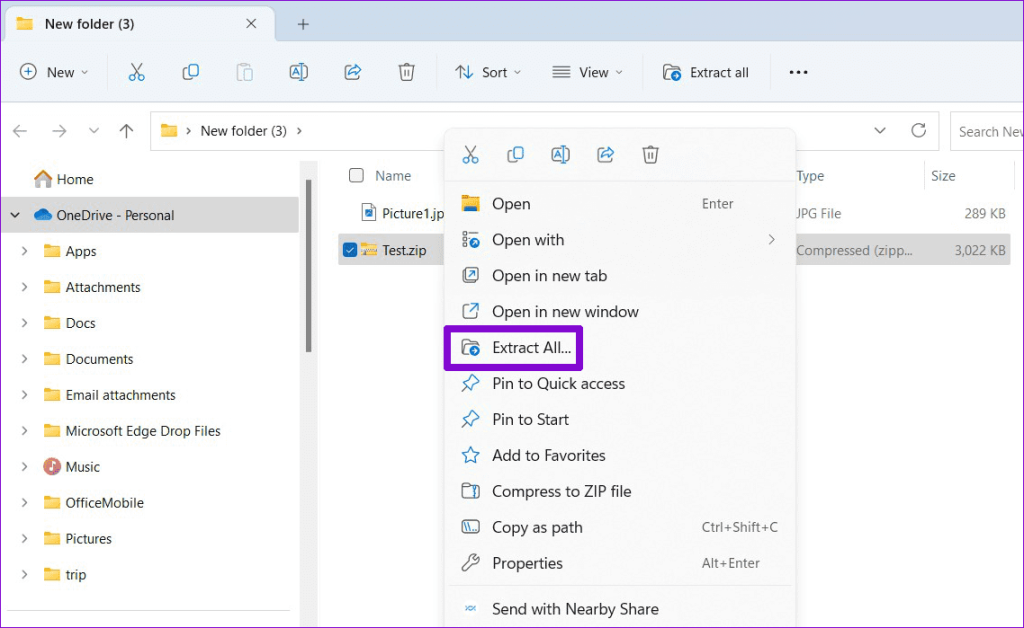Screen dimensions: 1024x628
Task: Sort by the Name column header
Action: pyautogui.click(x=392, y=176)
